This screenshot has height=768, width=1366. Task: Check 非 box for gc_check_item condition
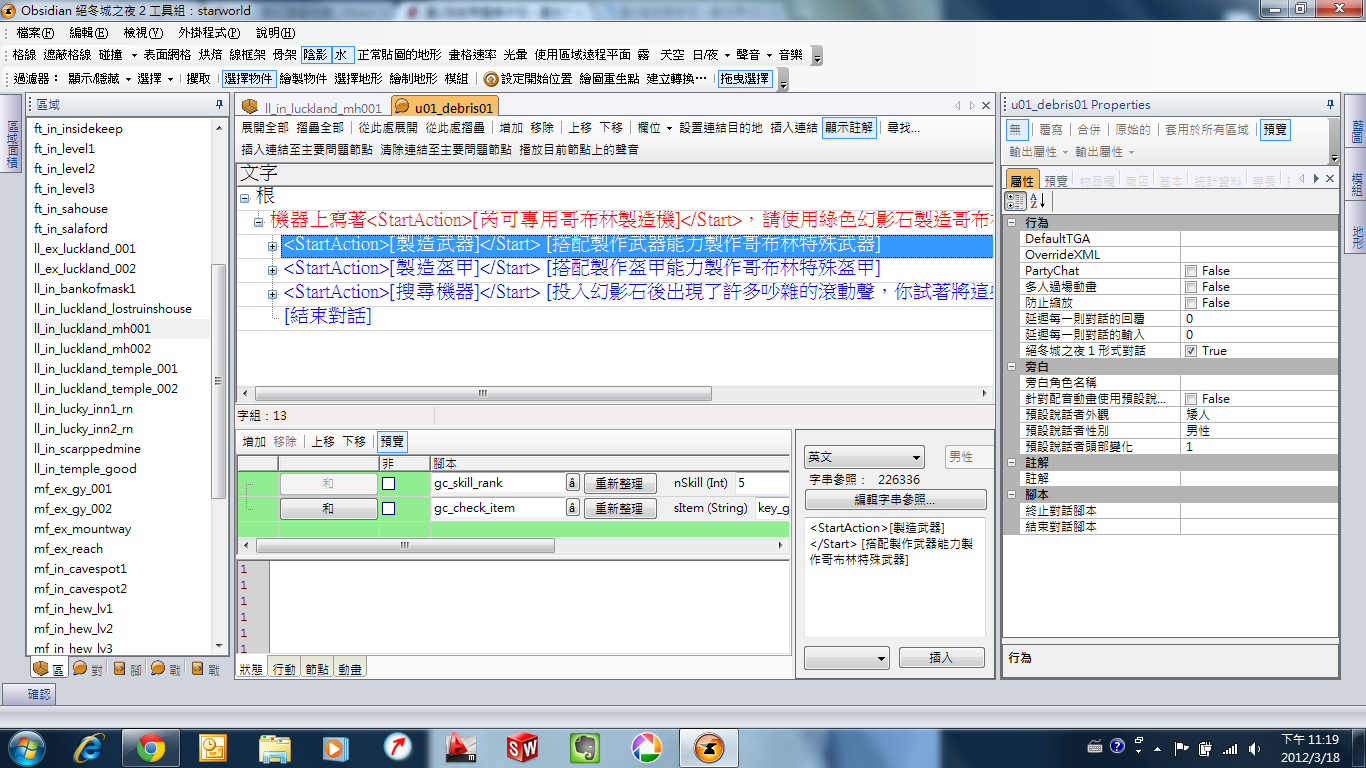click(388, 508)
